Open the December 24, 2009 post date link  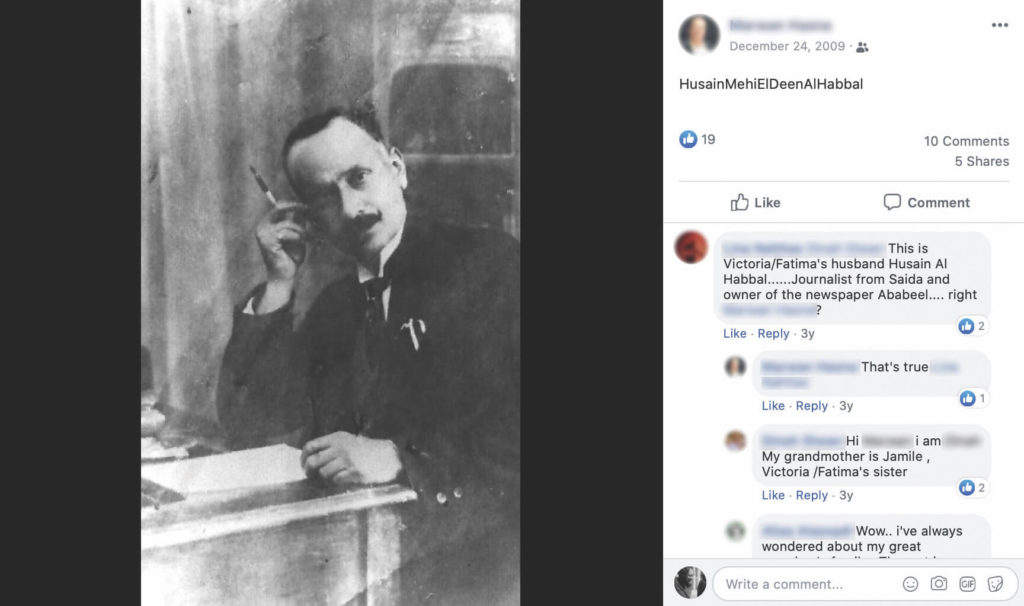pyautogui.click(x=787, y=46)
